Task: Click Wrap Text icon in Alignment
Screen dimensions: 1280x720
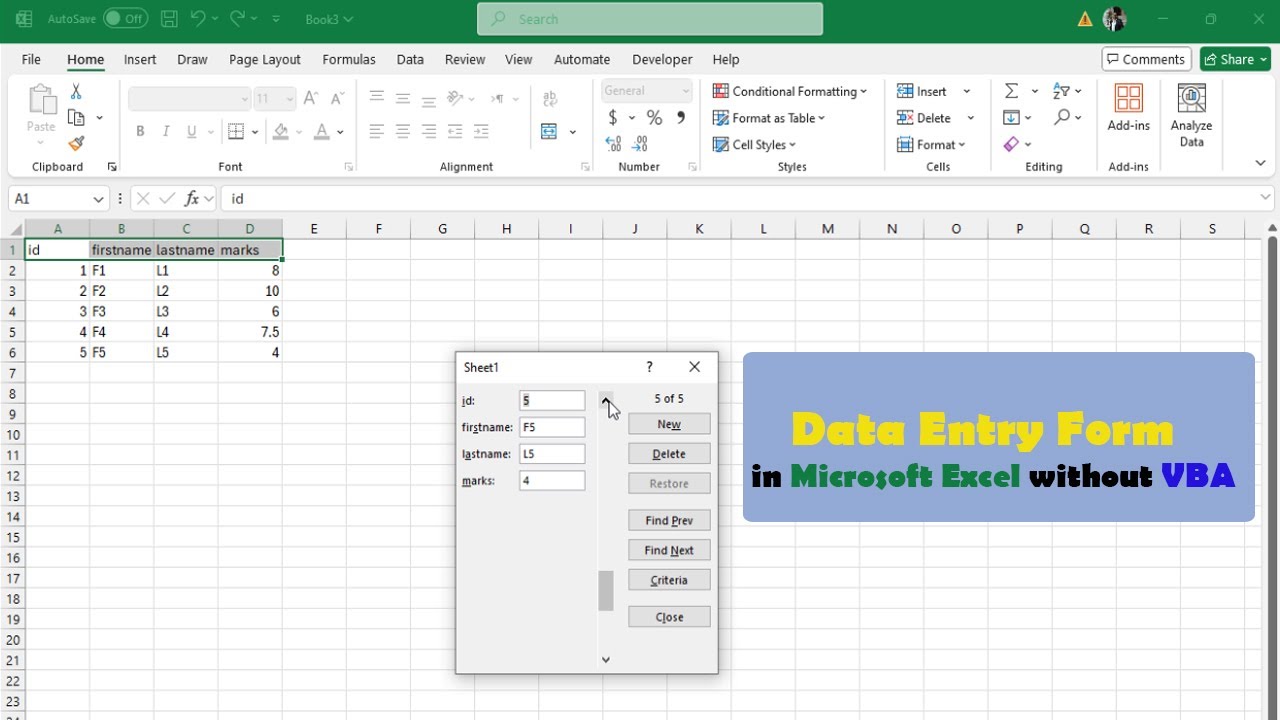Action: click(x=550, y=98)
